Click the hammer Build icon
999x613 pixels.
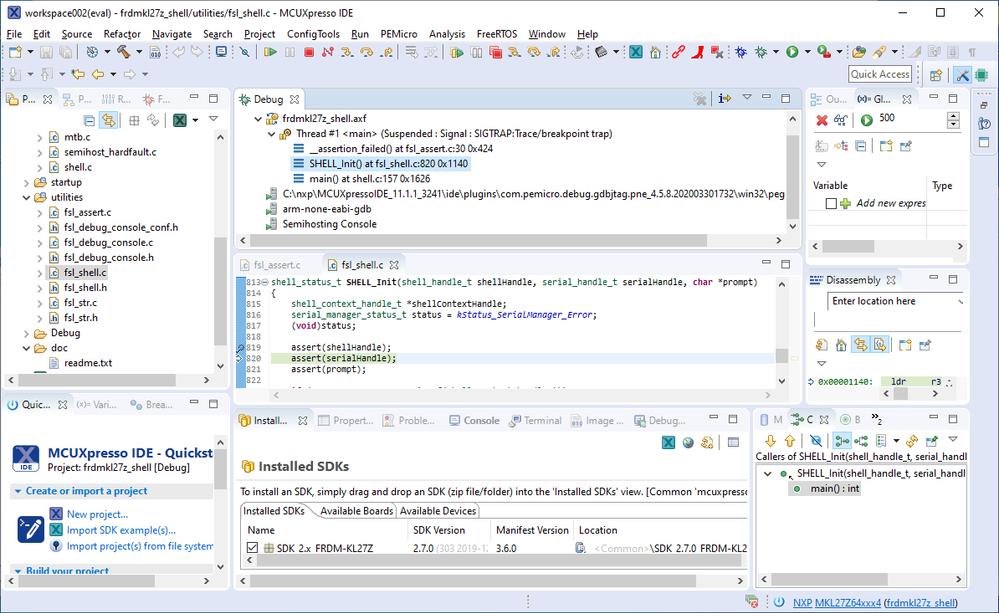coord(124,52)
